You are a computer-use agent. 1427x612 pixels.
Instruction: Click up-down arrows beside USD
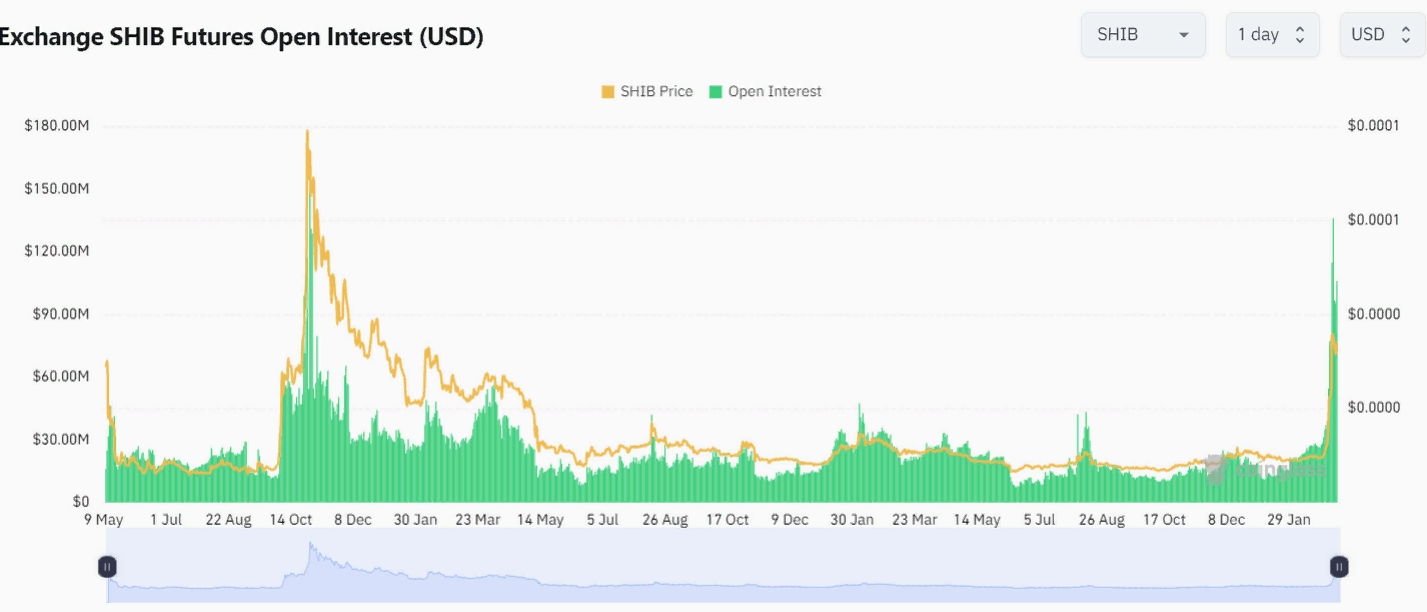click(1405, 35)
